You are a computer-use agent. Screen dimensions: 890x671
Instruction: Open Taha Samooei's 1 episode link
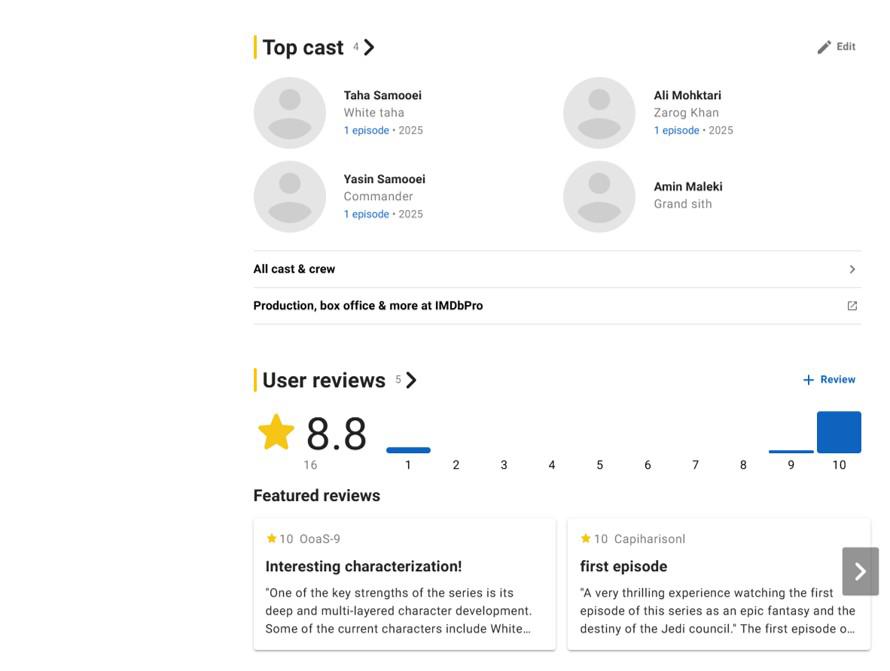(x=366, y=131)
